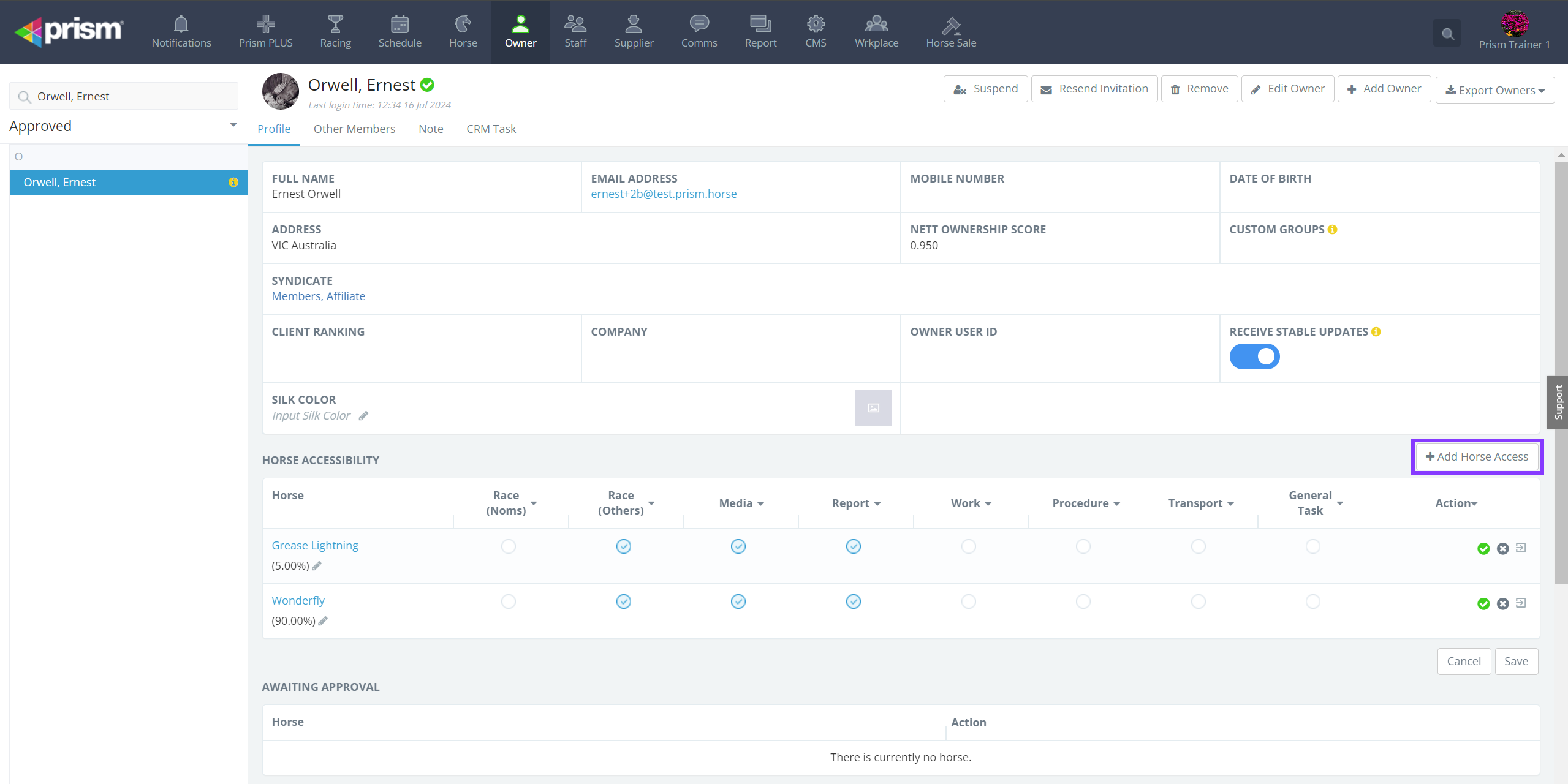Click the Horse Sale gavel icon
Screen dimensions: 1568x784
951,24
